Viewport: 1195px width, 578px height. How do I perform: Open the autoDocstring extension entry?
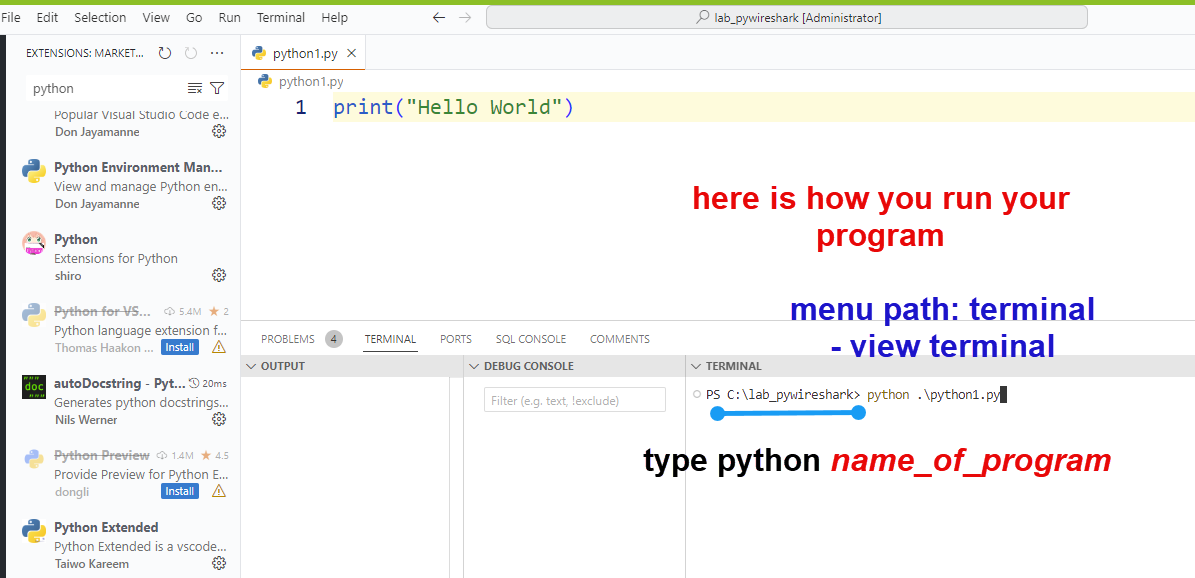pyautogui.click(x=124, y=401)
